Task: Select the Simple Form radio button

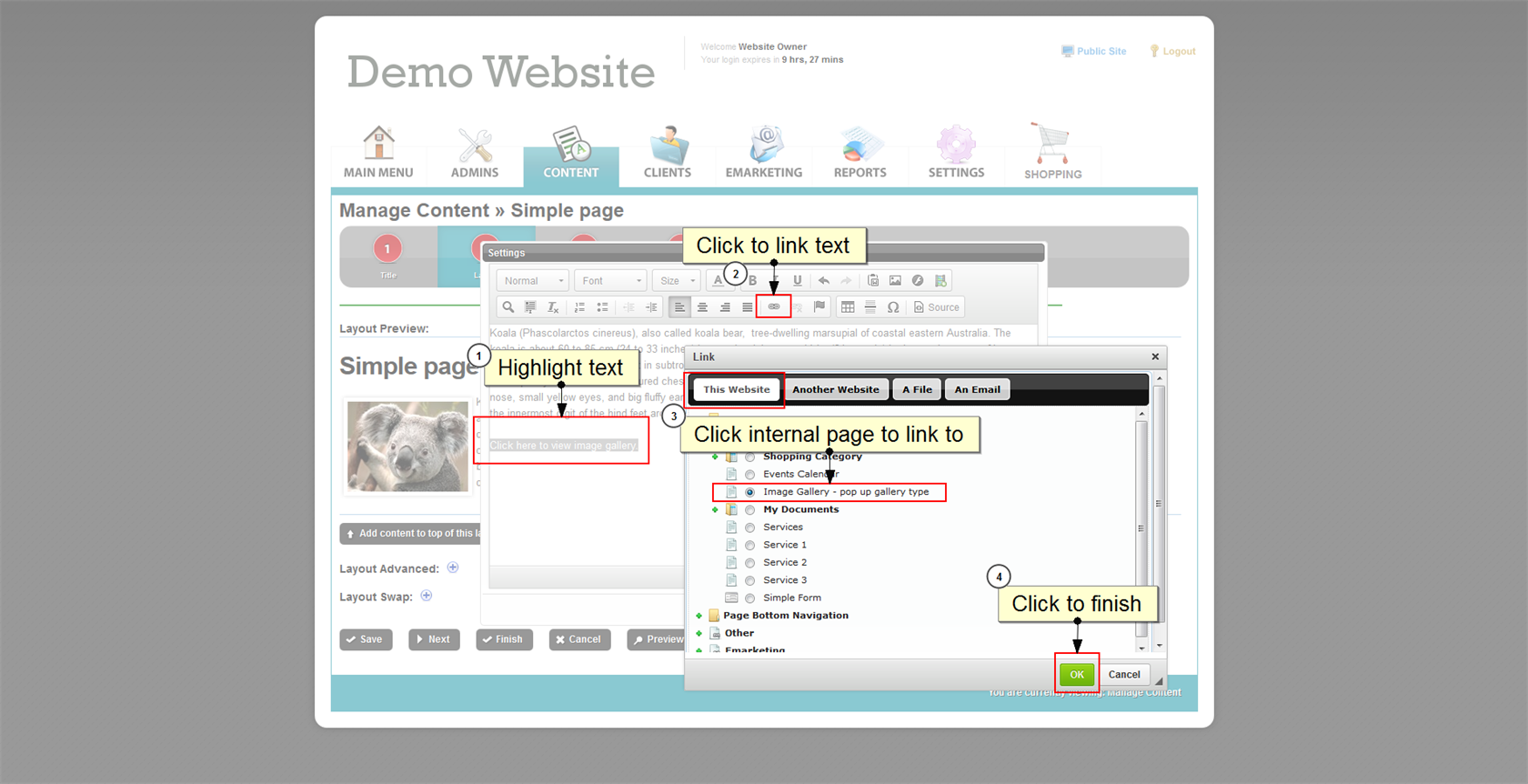Action: [750, 598]
